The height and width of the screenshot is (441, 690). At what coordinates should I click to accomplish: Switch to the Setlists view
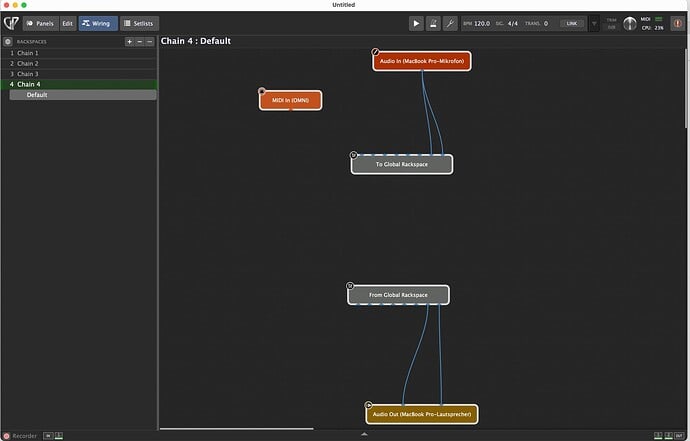pos(139,23)
